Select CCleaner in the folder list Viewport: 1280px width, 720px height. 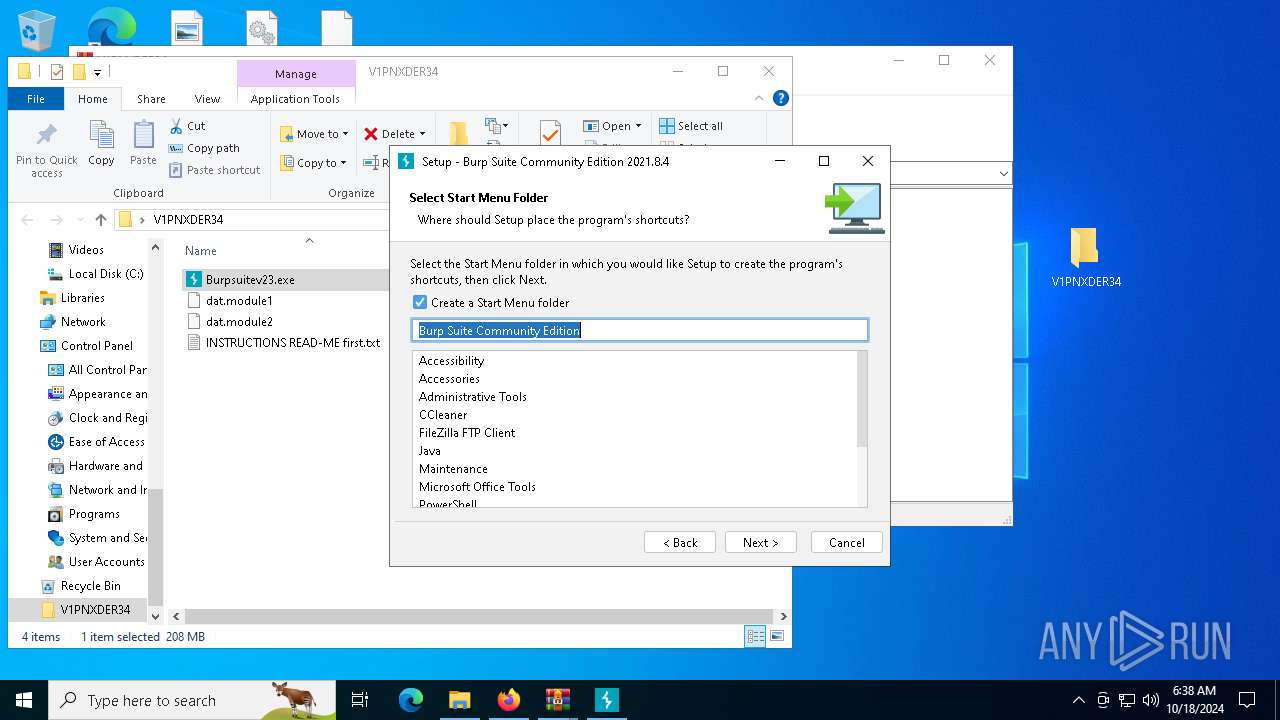pos(443,414)
